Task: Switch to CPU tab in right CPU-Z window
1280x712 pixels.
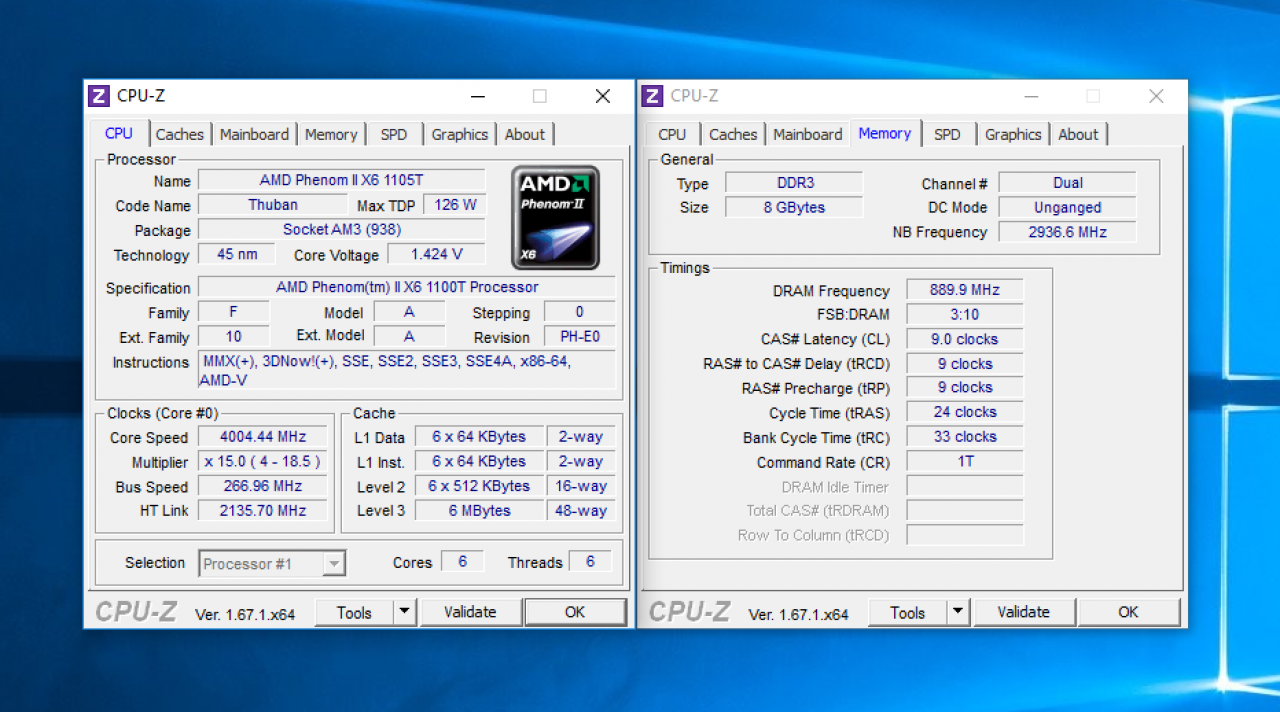Action: pyautogui.click(x=673, y=134)
